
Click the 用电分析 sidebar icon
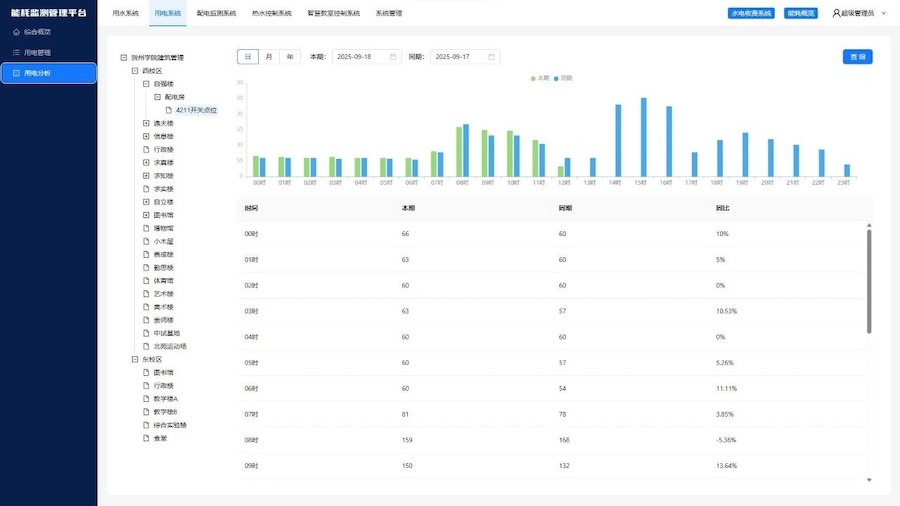tap(16, 73)
